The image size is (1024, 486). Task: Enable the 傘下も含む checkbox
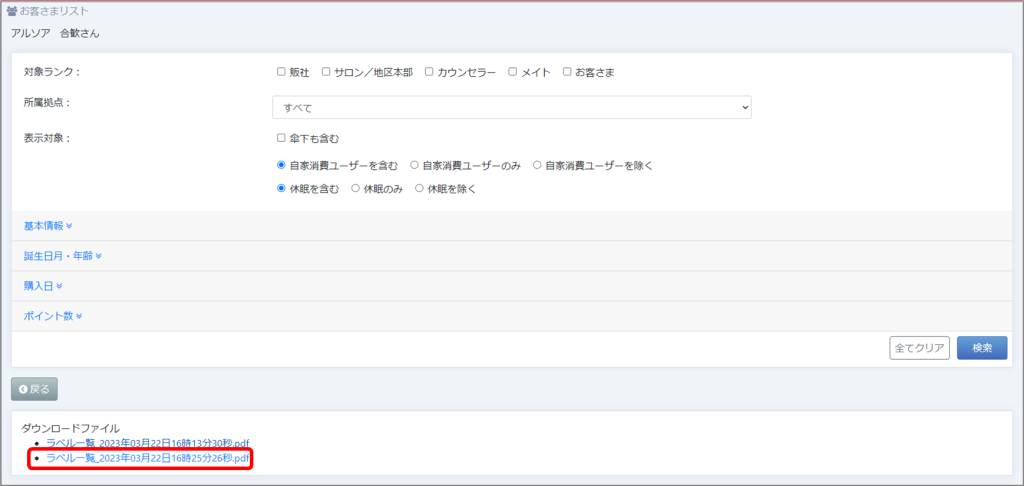(281, 138)
